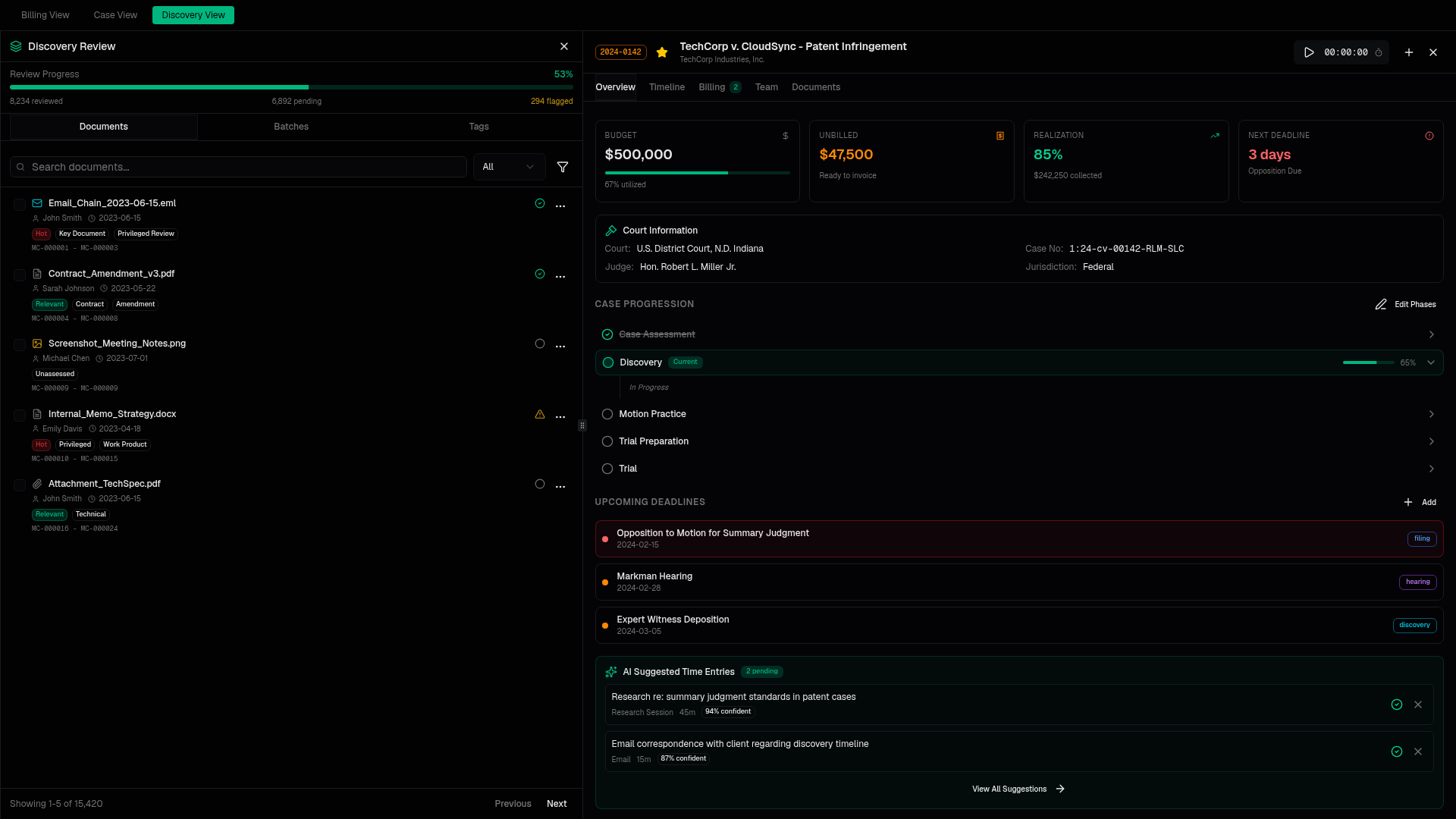Click reviewed status icon on Contract_Amendment row

pyautogui.click(x=540, y=274)
